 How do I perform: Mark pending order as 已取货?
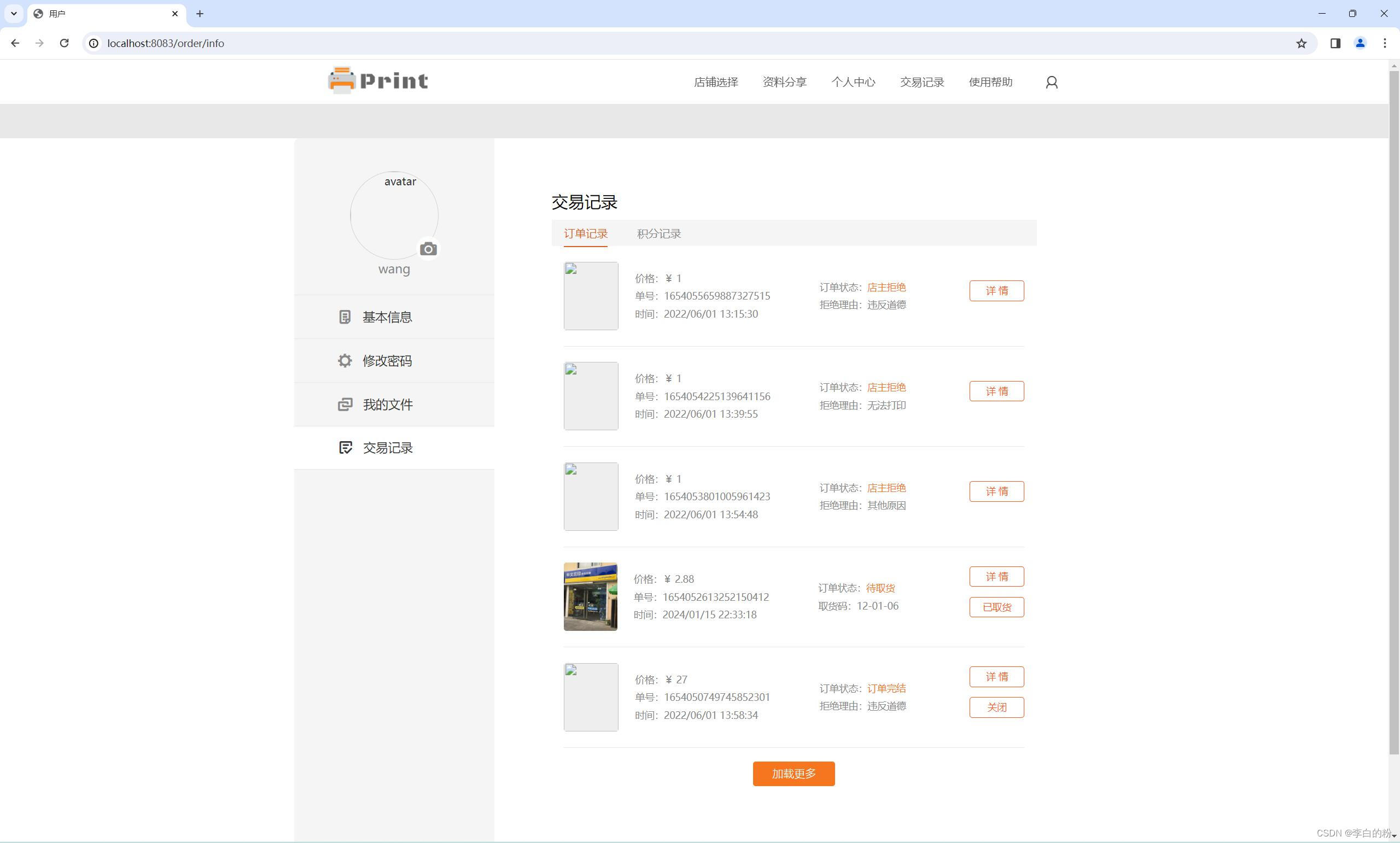coord(996,607)
